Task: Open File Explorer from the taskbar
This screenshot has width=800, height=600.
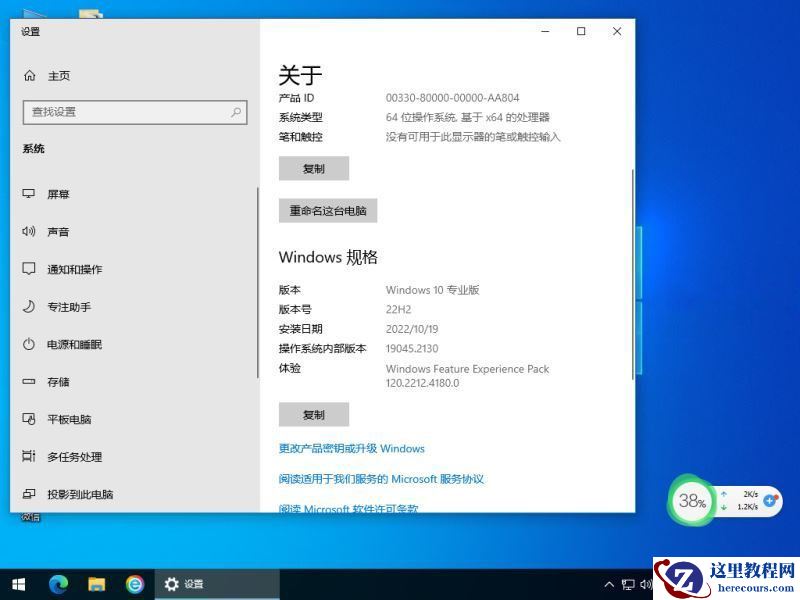Action: [97, 584]
